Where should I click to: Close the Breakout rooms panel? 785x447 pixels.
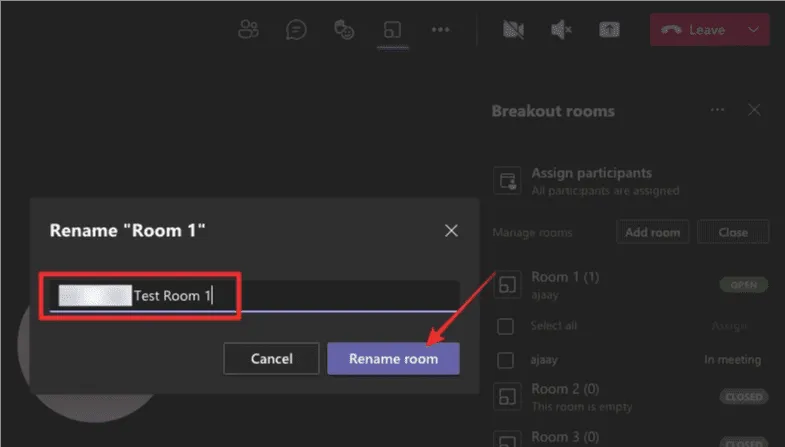754,110
